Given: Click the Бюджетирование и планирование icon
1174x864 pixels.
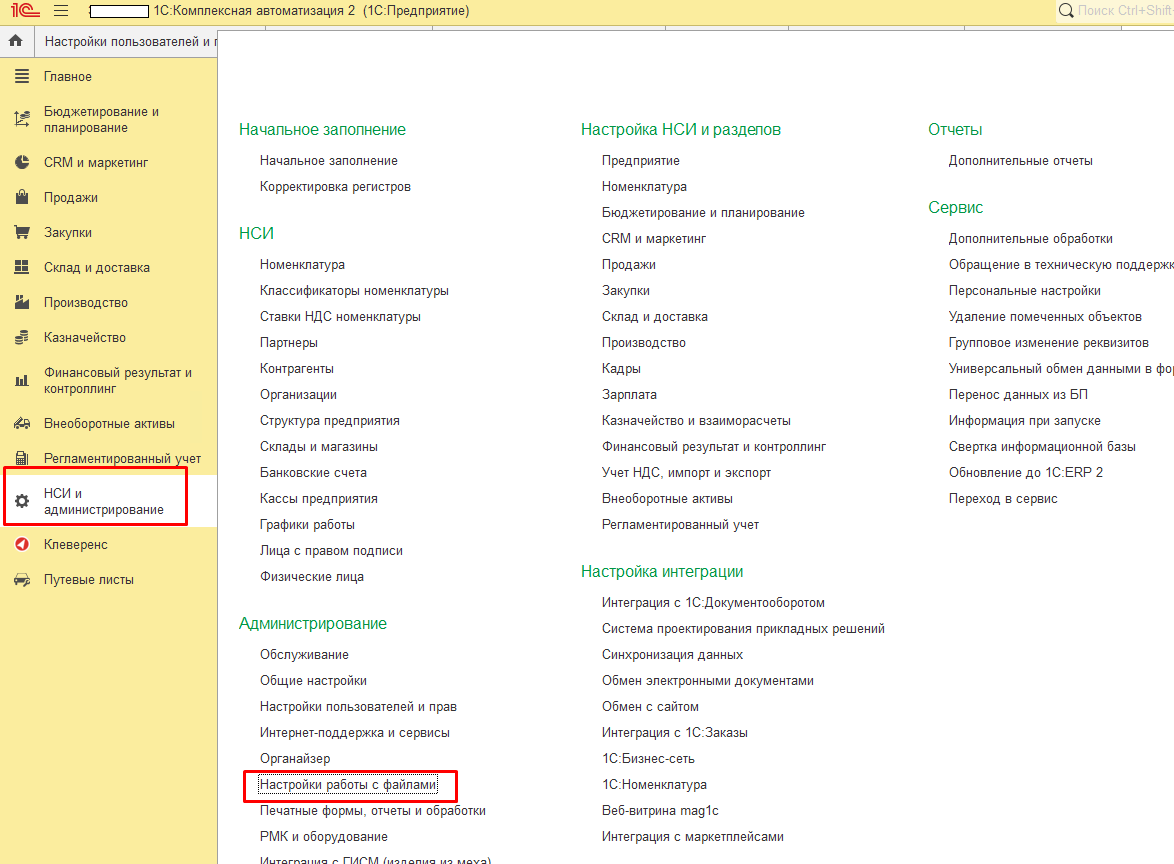Looking at the screenshot, I should point(22,119).
